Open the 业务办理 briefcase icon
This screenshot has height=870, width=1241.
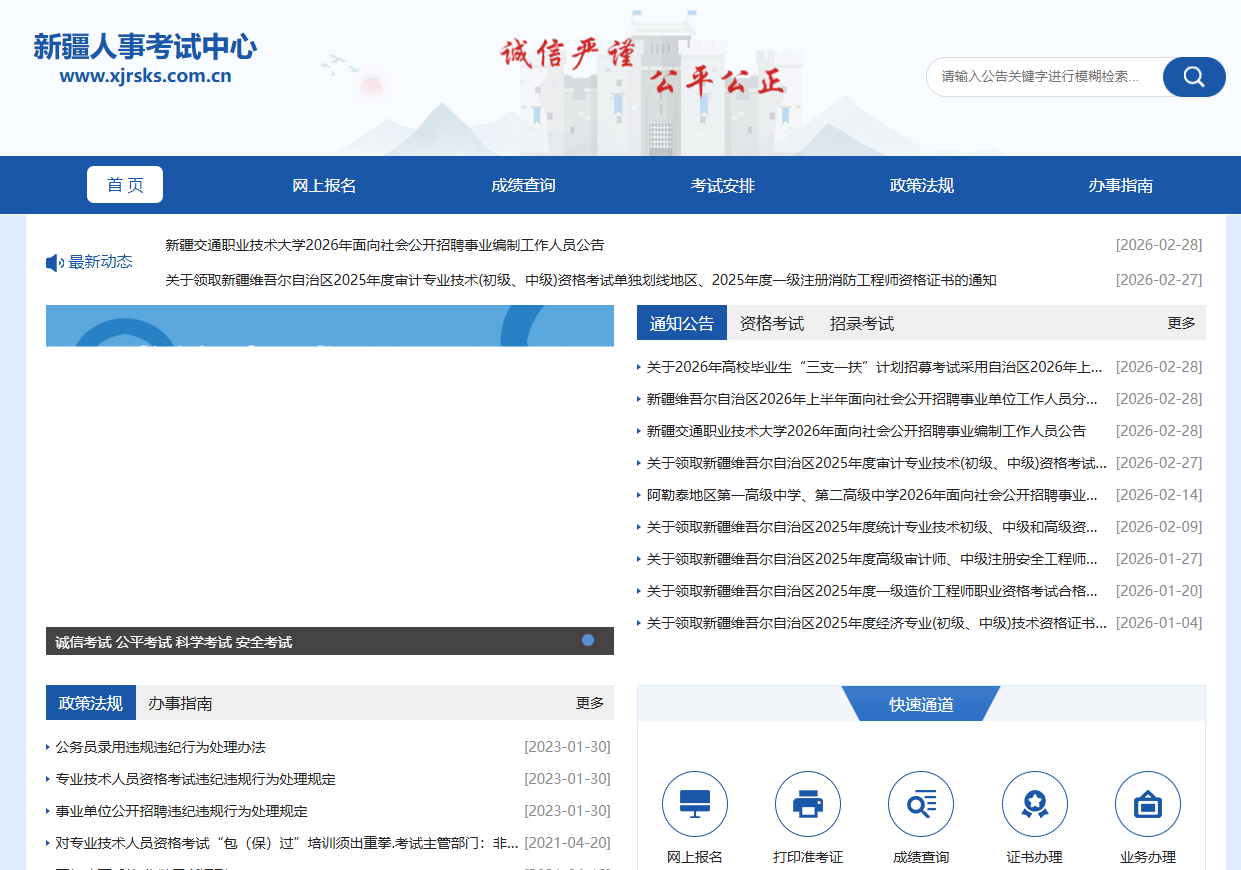pos(1147,804)
